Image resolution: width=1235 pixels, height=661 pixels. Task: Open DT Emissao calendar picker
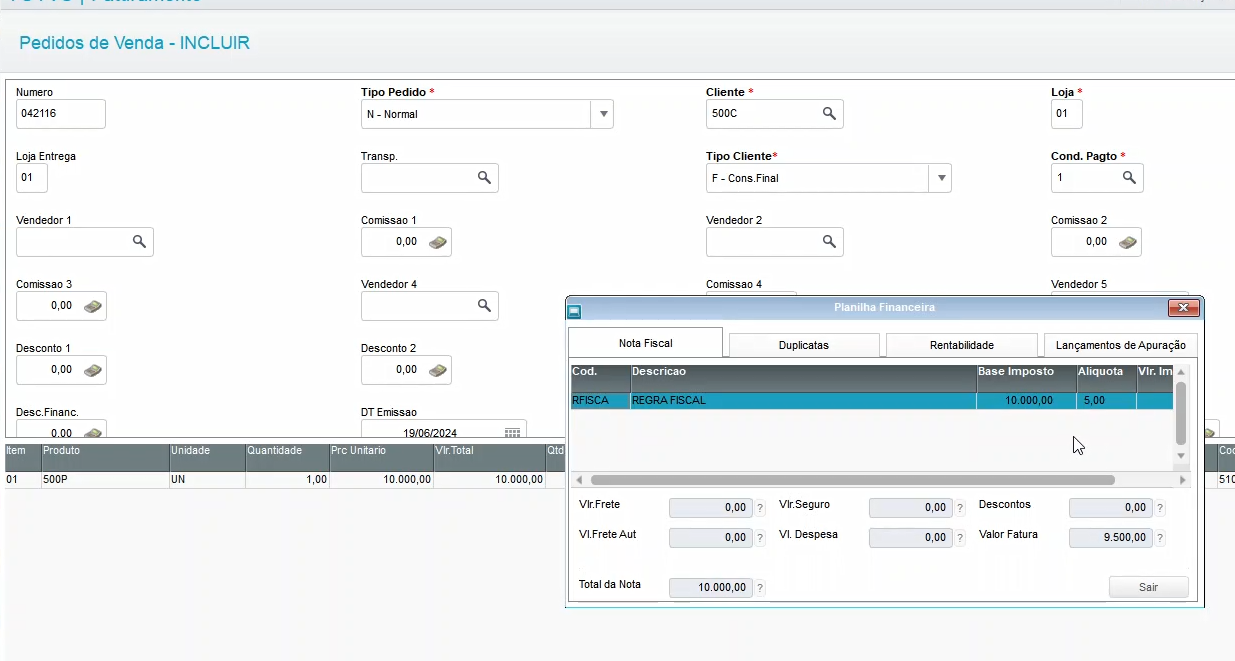coord(512,433)
